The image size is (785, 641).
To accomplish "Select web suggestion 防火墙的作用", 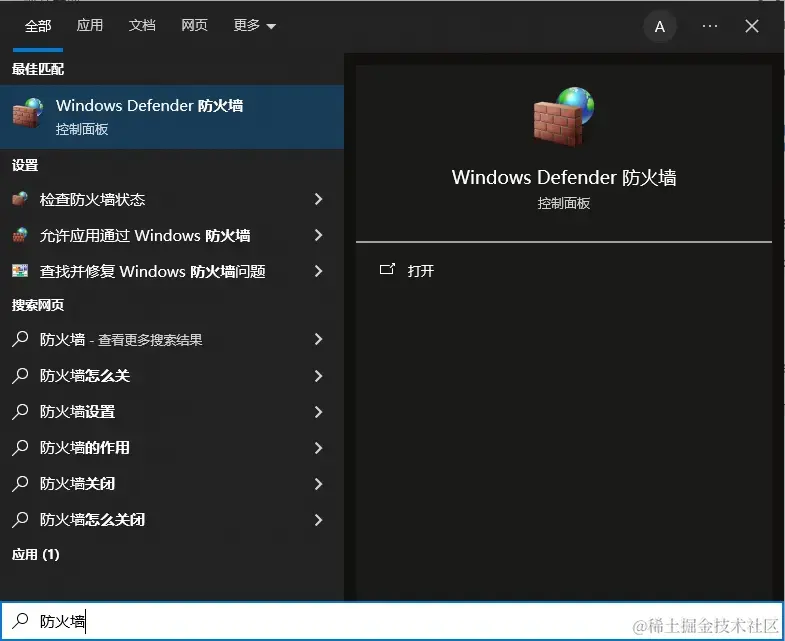I will pyautogui.click(x=172, y=448).
